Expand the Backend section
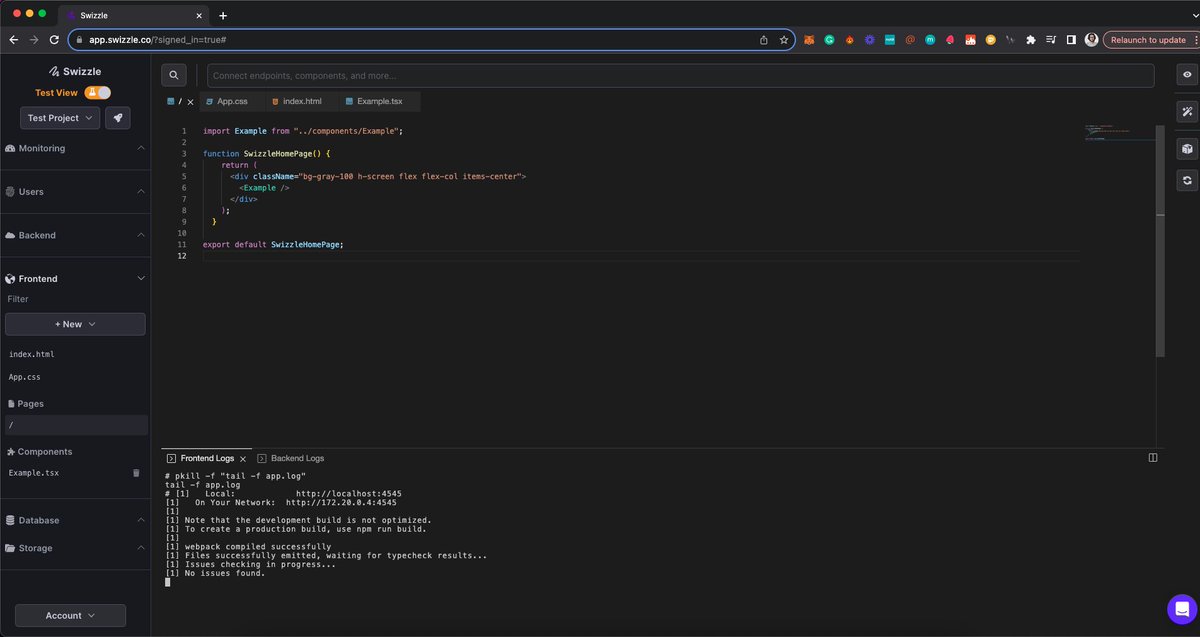Image resolution: width=1200 pixels, height=637 pixels. tap(141, 235)
